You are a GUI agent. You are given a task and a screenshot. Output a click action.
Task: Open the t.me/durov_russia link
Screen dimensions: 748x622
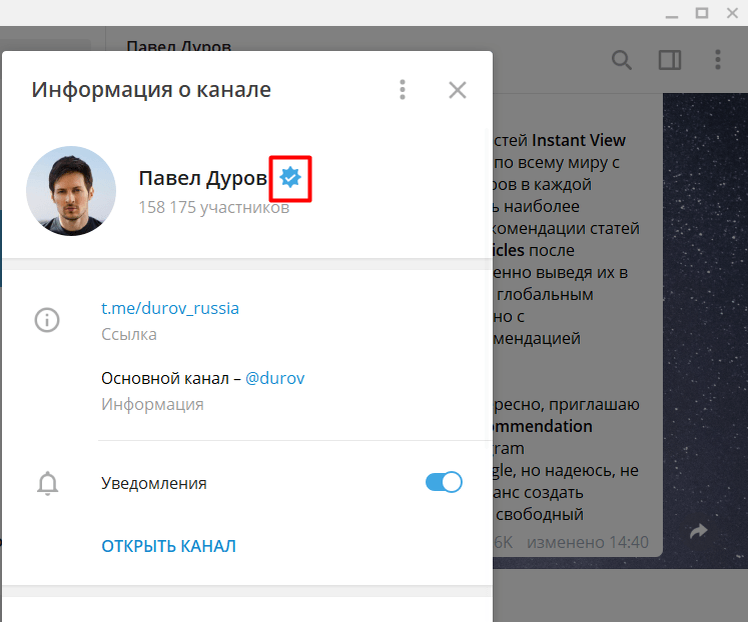coord(170,308)
